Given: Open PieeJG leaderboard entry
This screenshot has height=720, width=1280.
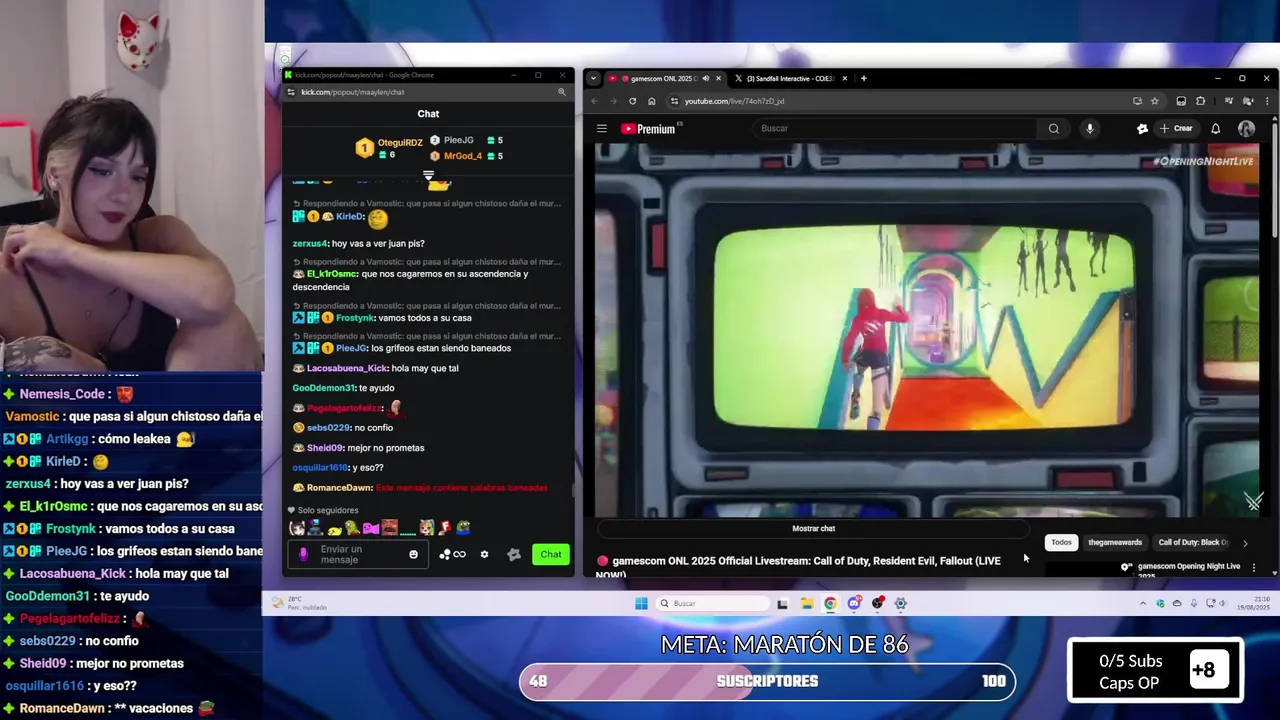Looking at the screenshot, I should (466, 140).
